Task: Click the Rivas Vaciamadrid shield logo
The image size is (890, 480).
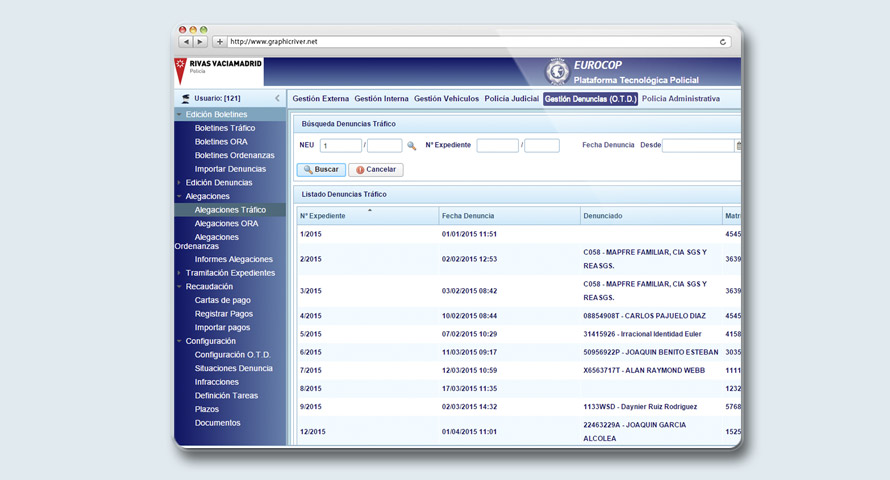Action: [x=181, y=70]
